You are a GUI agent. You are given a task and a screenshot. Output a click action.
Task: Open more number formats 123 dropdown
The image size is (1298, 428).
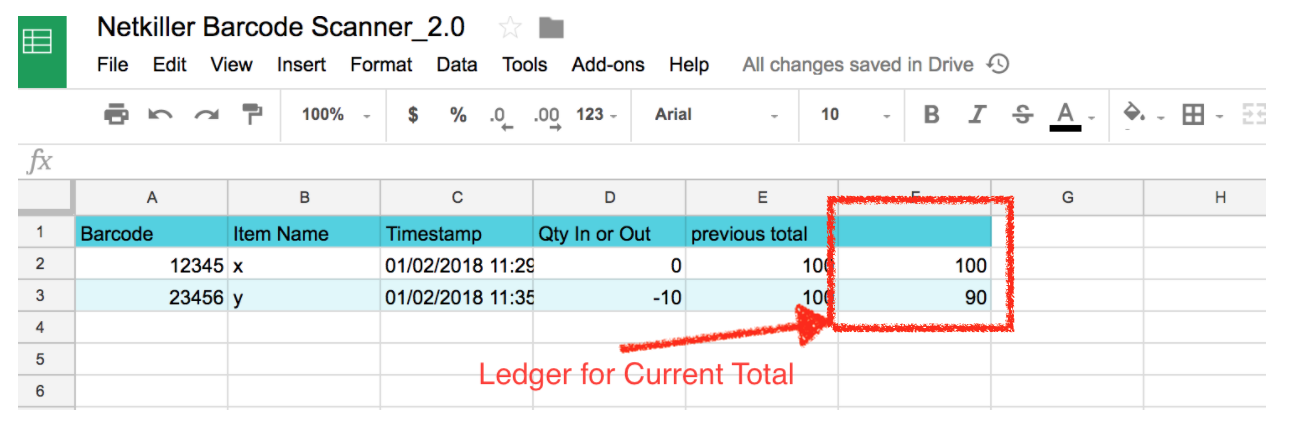tap(596, 114)
